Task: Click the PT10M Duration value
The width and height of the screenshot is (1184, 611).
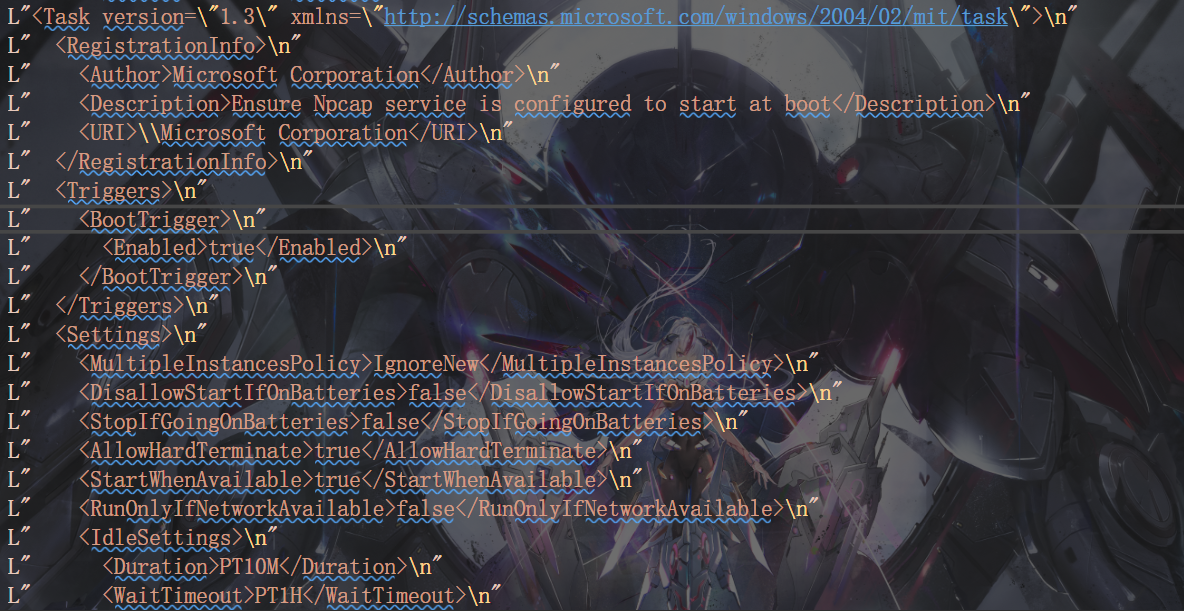Action: 249,566
